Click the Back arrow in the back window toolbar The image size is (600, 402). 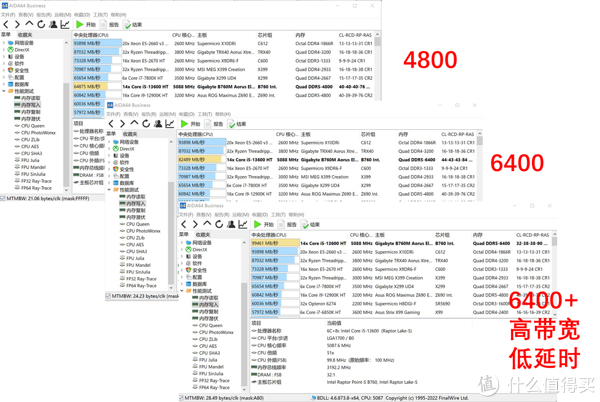point(6,24)
